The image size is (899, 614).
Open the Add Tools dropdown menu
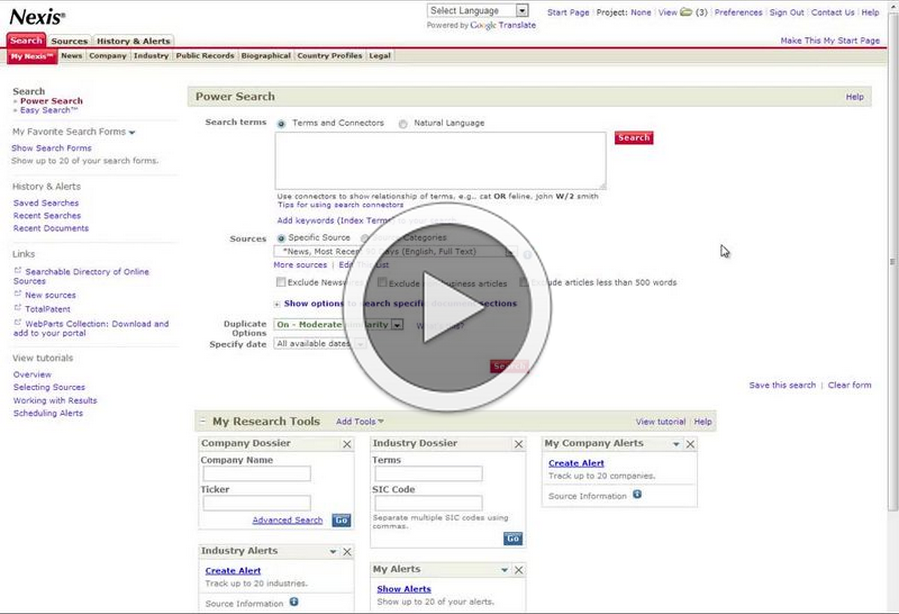pyautogui.click(x=360, y=422)
